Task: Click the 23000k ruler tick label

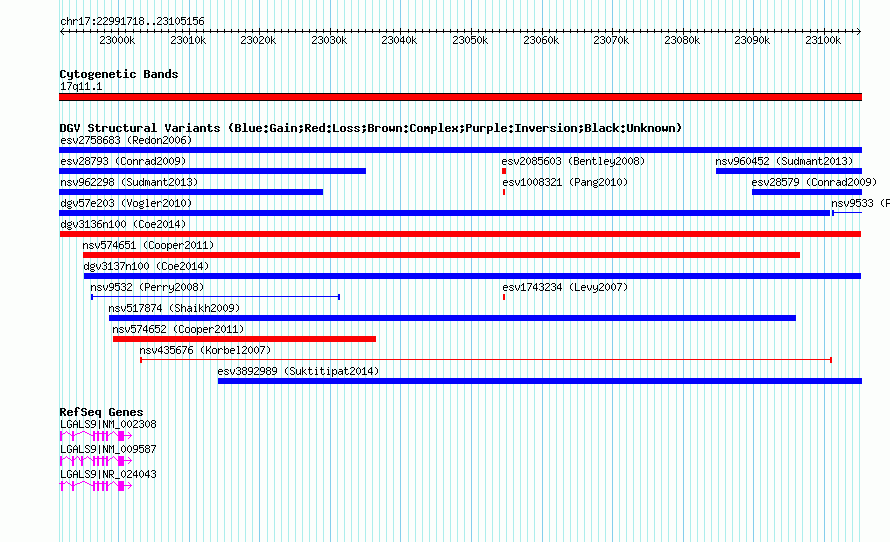Action: 117,40
